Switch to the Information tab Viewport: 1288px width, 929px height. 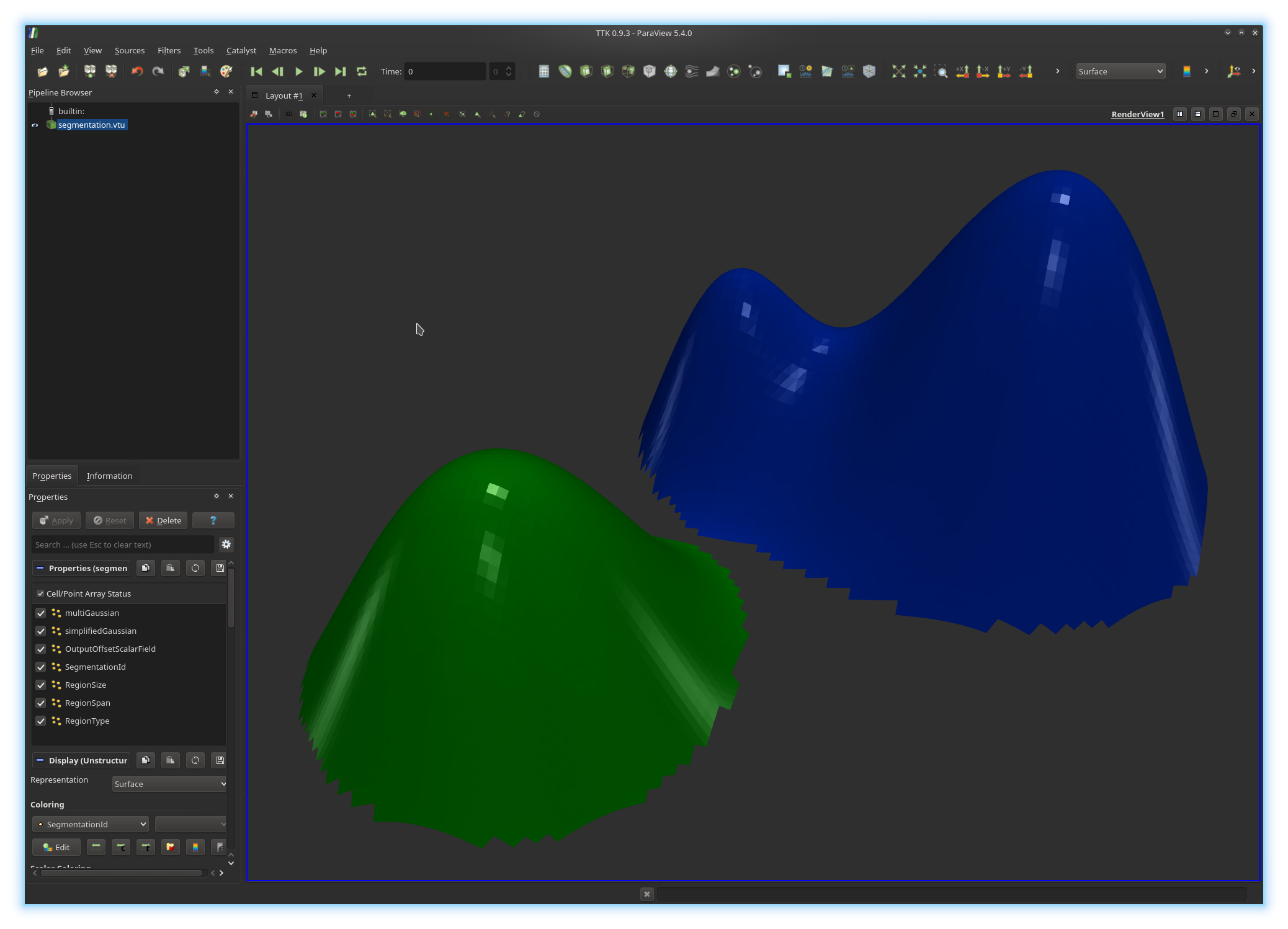pyautogui.click(x=109, y=476)
